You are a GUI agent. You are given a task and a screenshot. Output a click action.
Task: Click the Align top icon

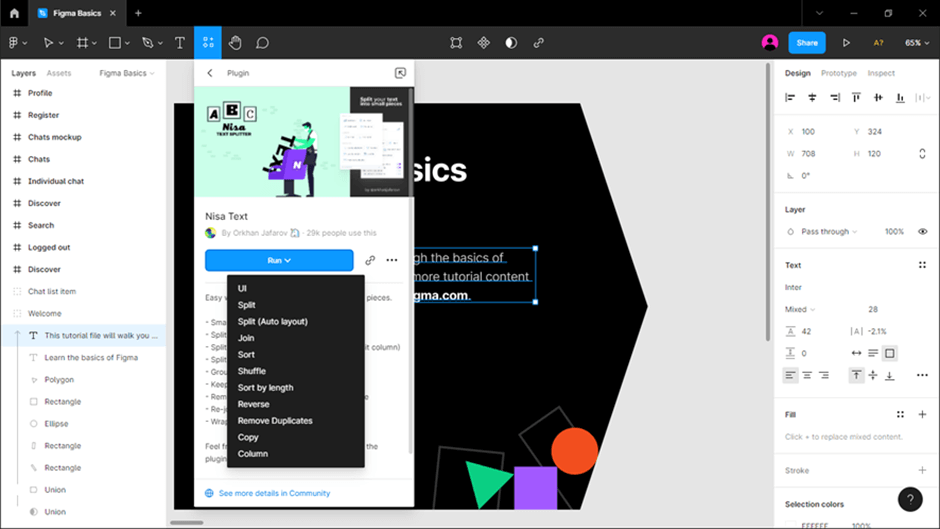pyautogui.click(x=856, y=97)
